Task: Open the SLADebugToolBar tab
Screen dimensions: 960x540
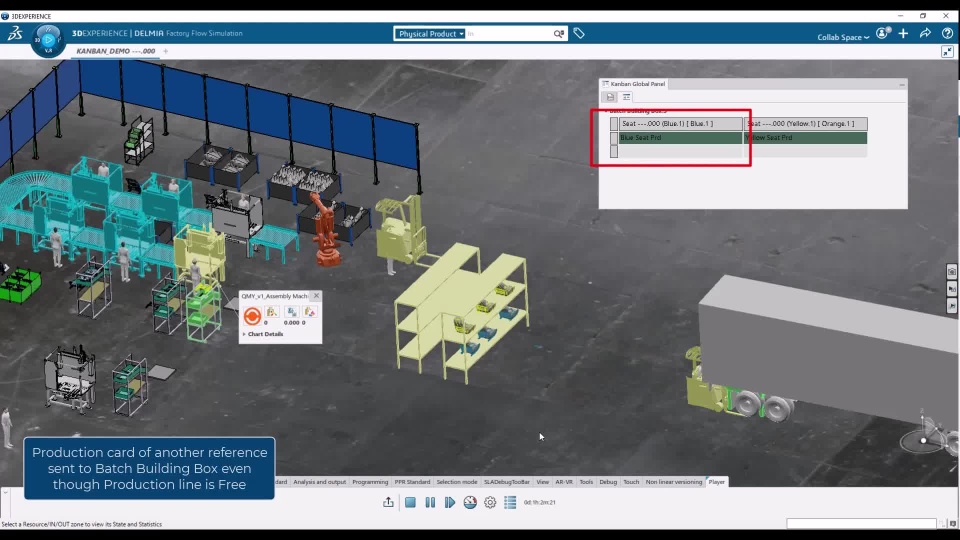Action: (x=507, y=482)
